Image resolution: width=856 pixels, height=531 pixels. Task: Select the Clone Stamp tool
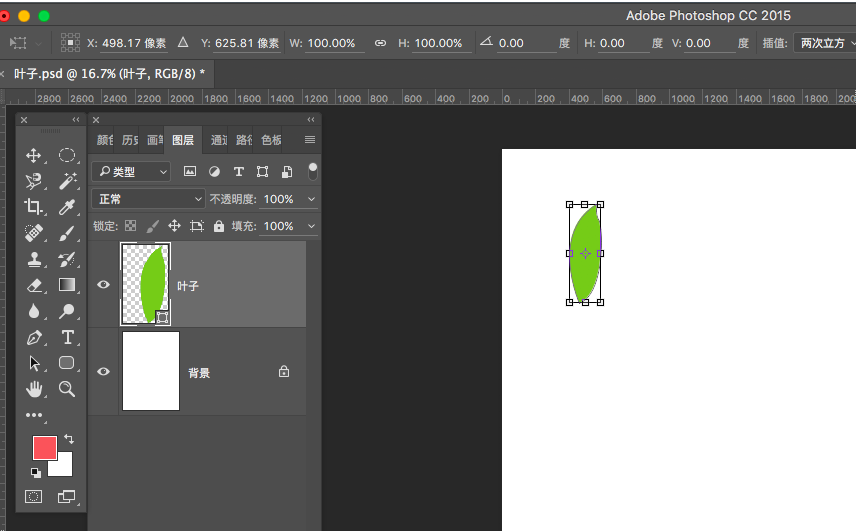[34, 259]
